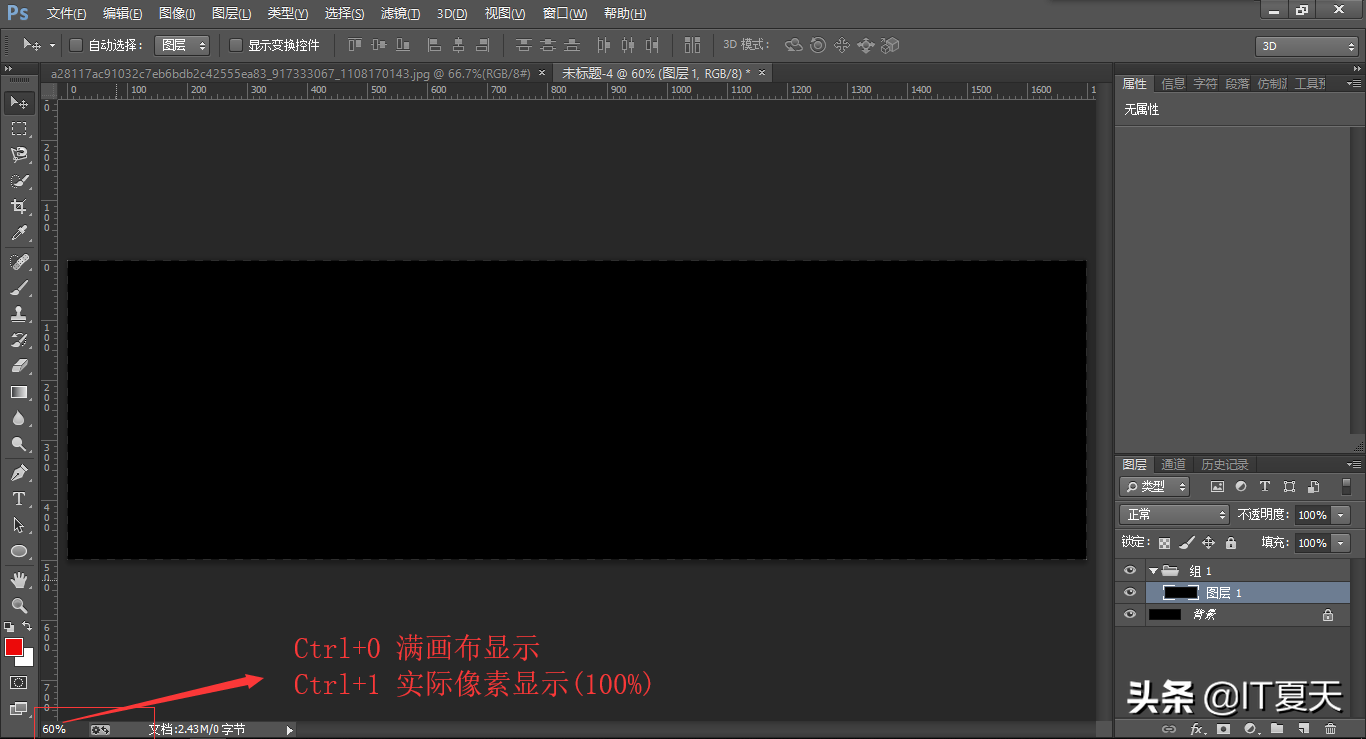Close the 未标题-4 document tab
The width and height of the screenshot is (1366, 739).
(x=761, y=73)
